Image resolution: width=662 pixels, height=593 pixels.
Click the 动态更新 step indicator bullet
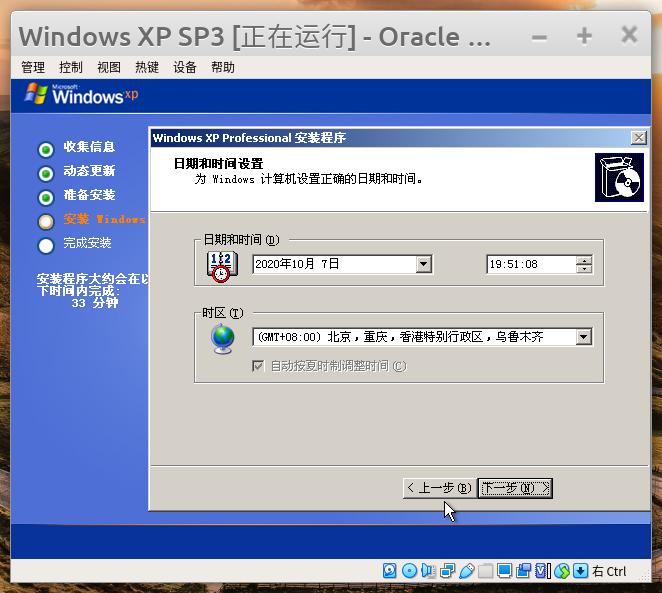point(46,173)
